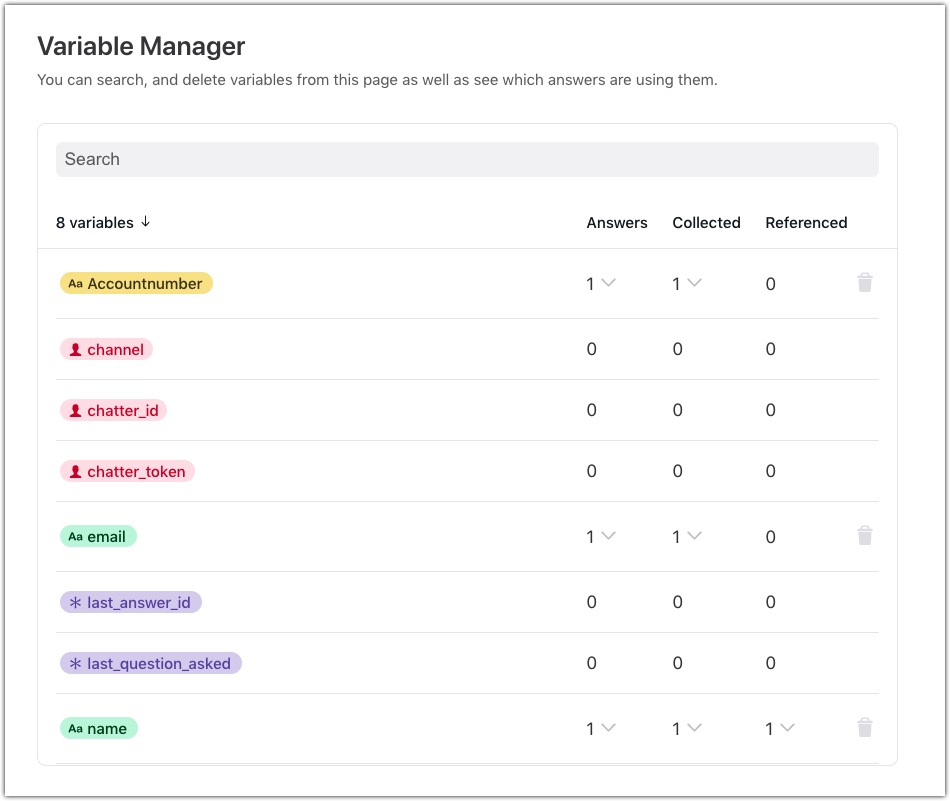Click the trash icon for email variable
The width and height of the screenshot is (950, 801).
[x=865, y=536]
